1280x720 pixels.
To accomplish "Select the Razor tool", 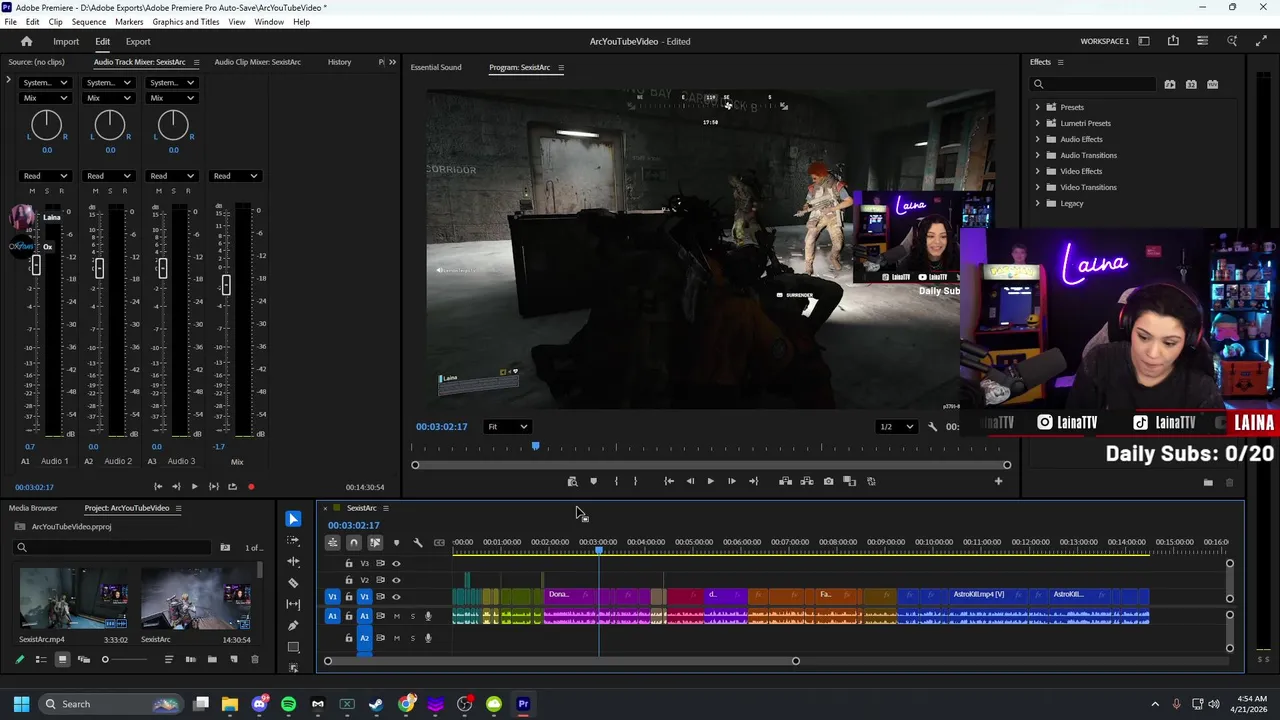I will [293, 582].
